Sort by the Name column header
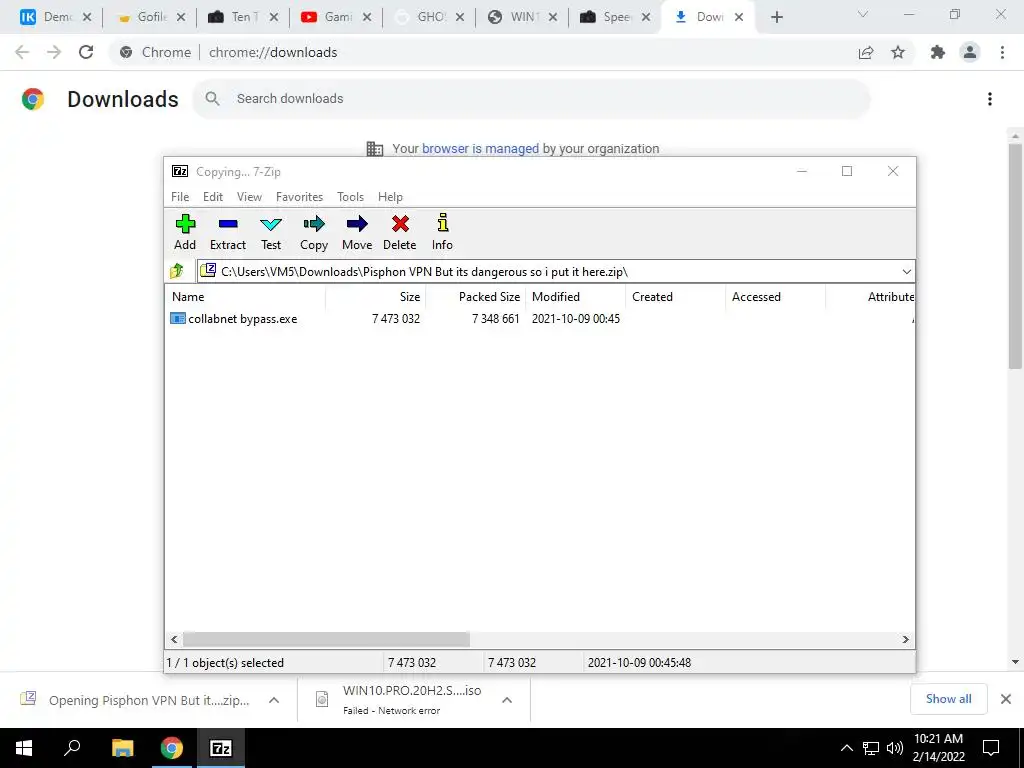 tap(245, 296)
